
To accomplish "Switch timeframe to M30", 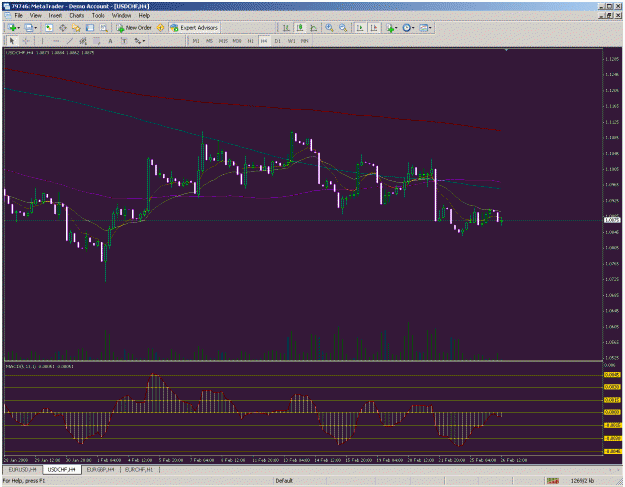I will tap(237, 41).
